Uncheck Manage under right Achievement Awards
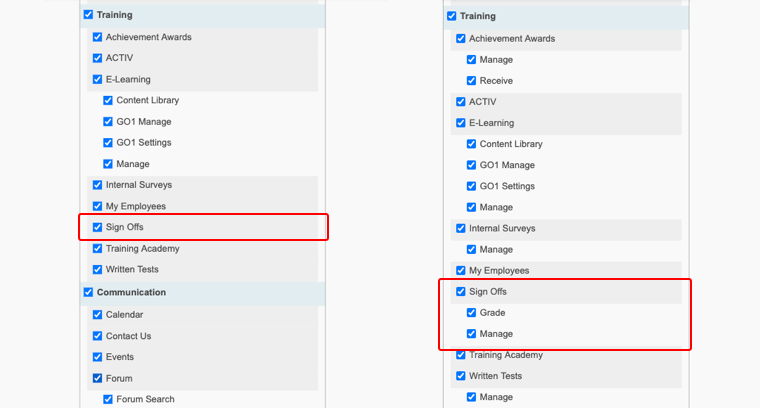This screenshot has height=408, width=760. [x=471, y=60]
